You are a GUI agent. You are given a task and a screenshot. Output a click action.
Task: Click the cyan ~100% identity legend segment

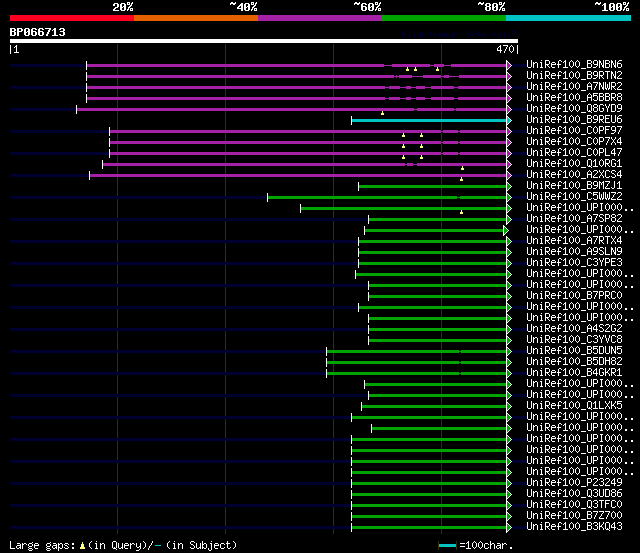(569, 18)
